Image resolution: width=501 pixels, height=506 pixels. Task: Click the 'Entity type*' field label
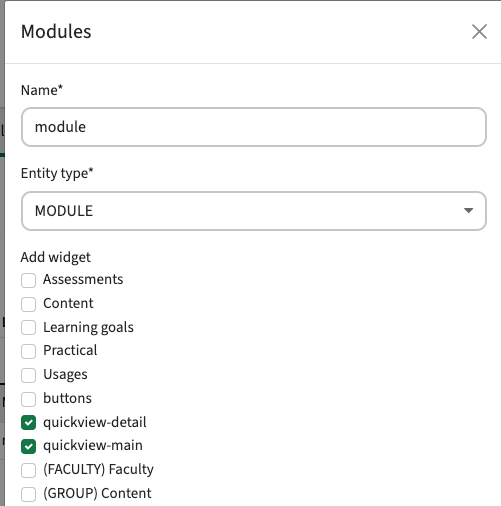(57, 173)
